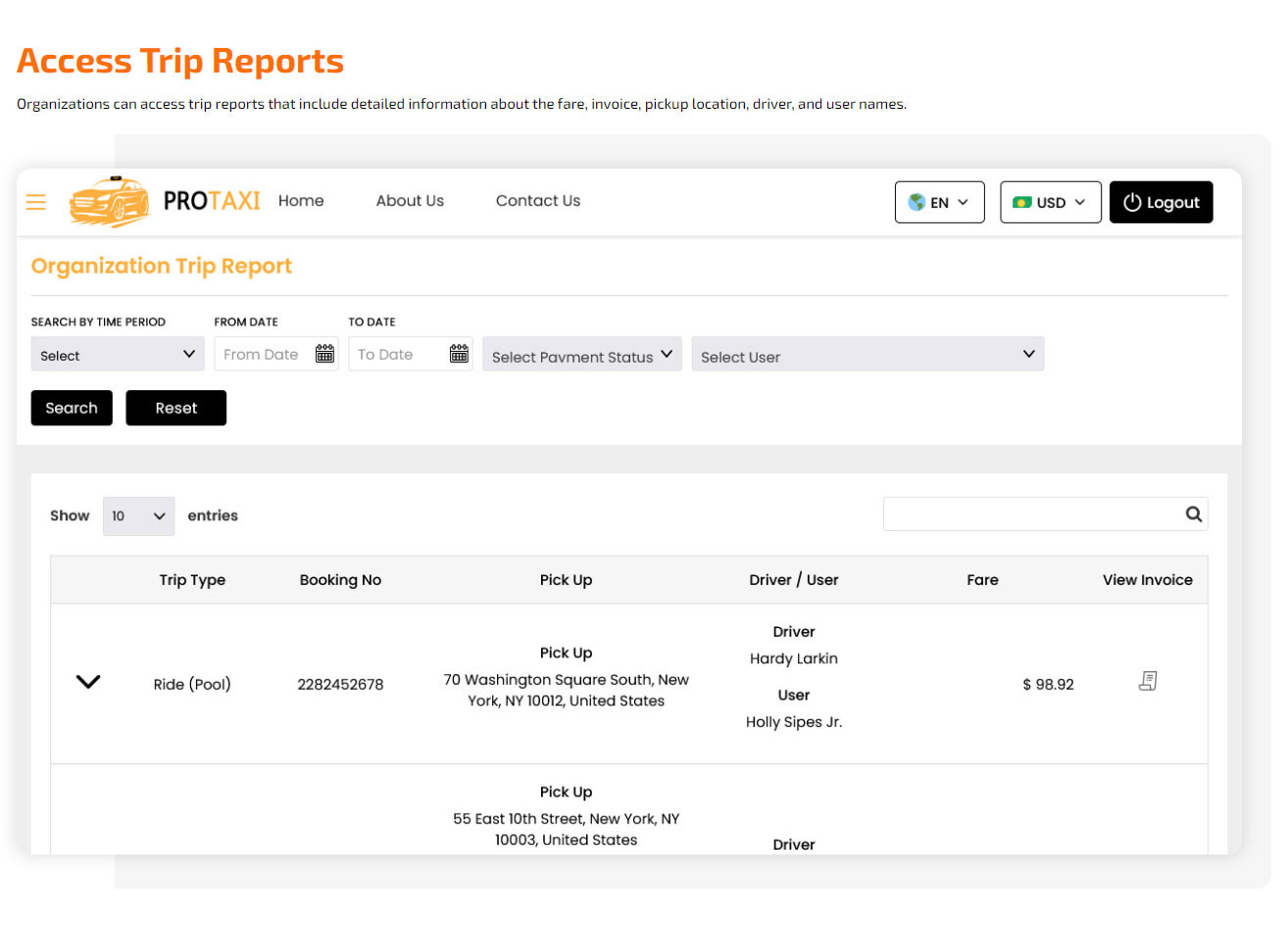Reset the trip report filters

tap(175, 408)
